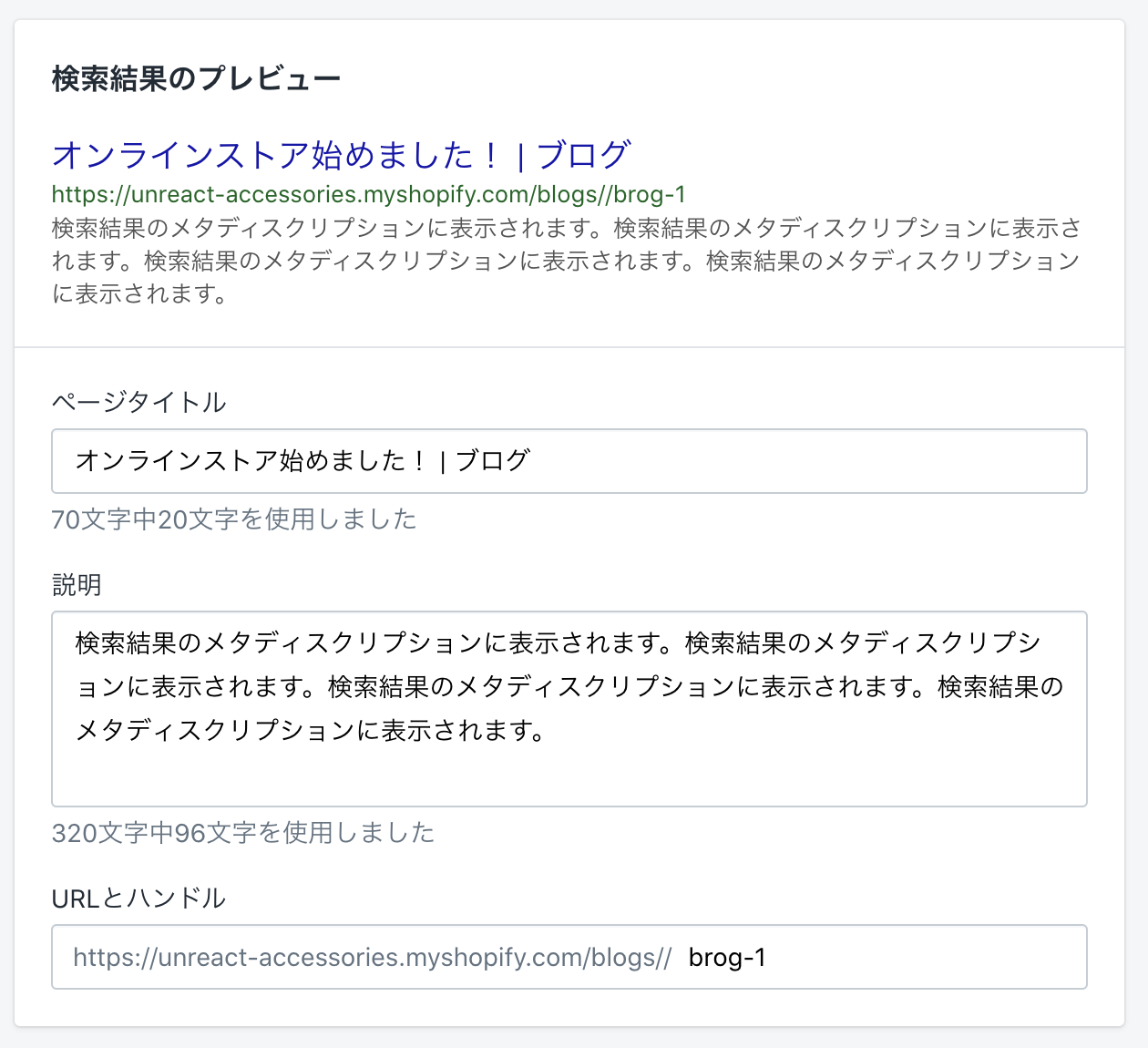Click the URLとハンドル field label
1148x1048 pixels.
tap(138, 899)
